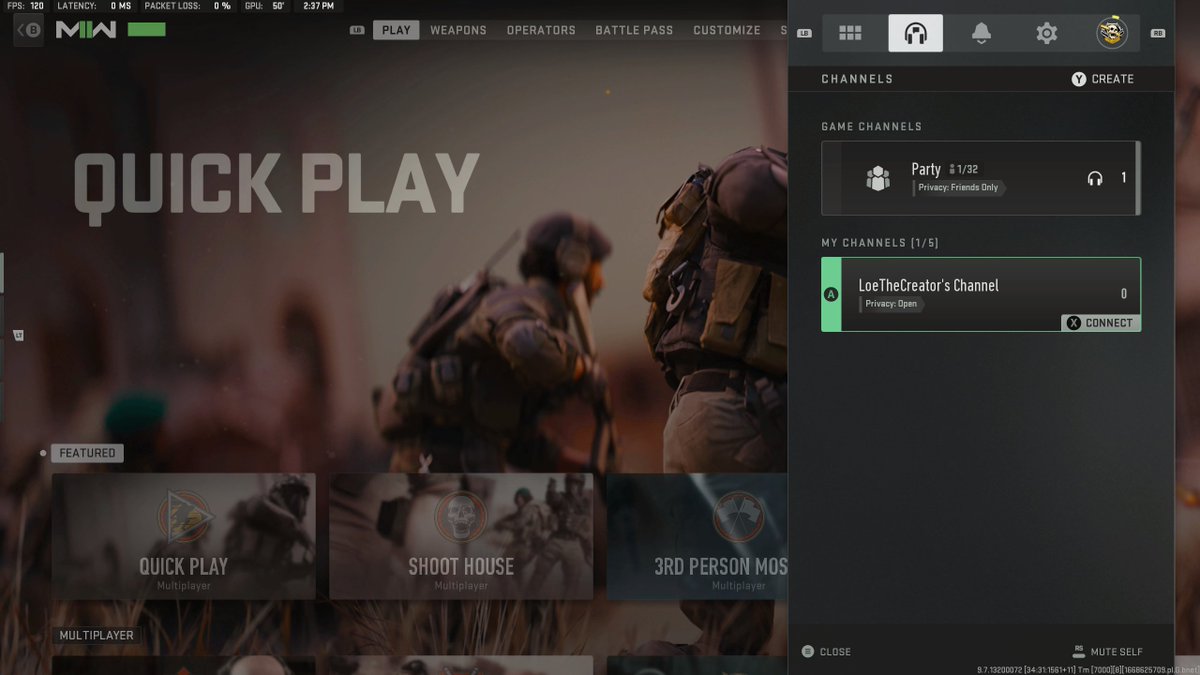
Task: Click the LB indicator beside PLAY tab
Action: pos(357,30)
